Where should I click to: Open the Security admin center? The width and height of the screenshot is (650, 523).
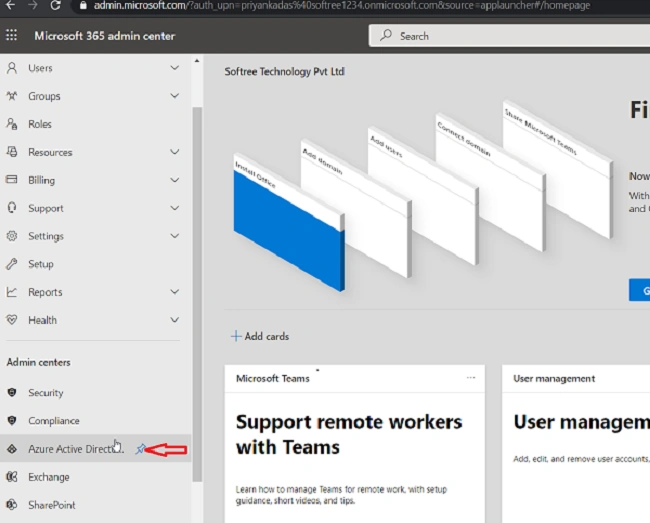(95, 392)
